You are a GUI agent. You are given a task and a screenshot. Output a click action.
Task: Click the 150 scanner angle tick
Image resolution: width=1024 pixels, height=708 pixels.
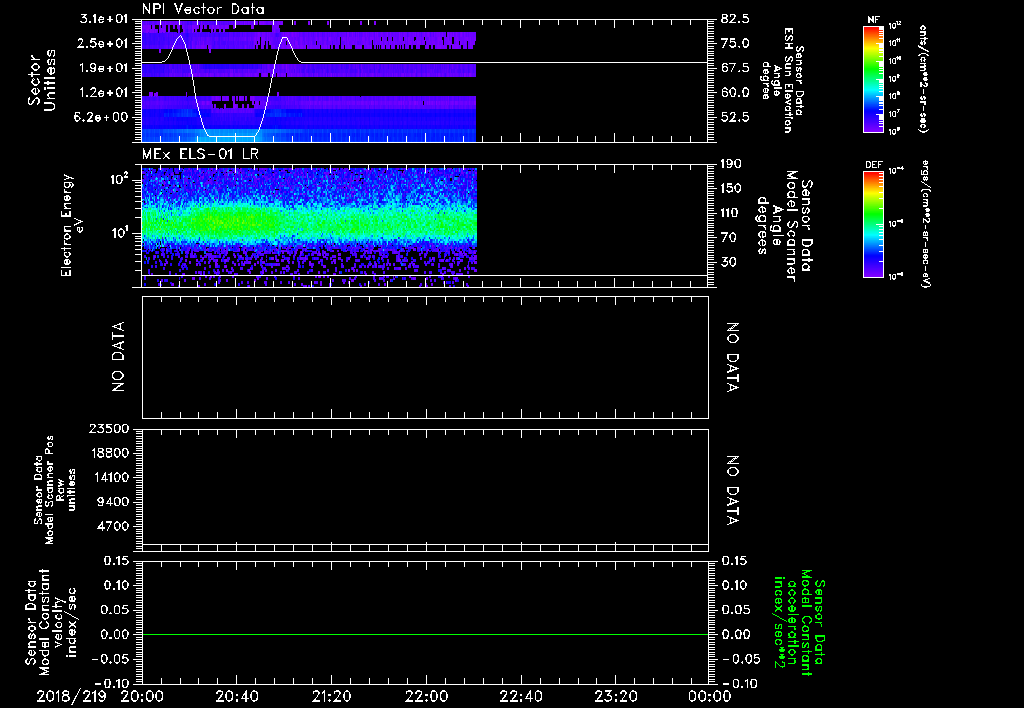pos(732,189)
